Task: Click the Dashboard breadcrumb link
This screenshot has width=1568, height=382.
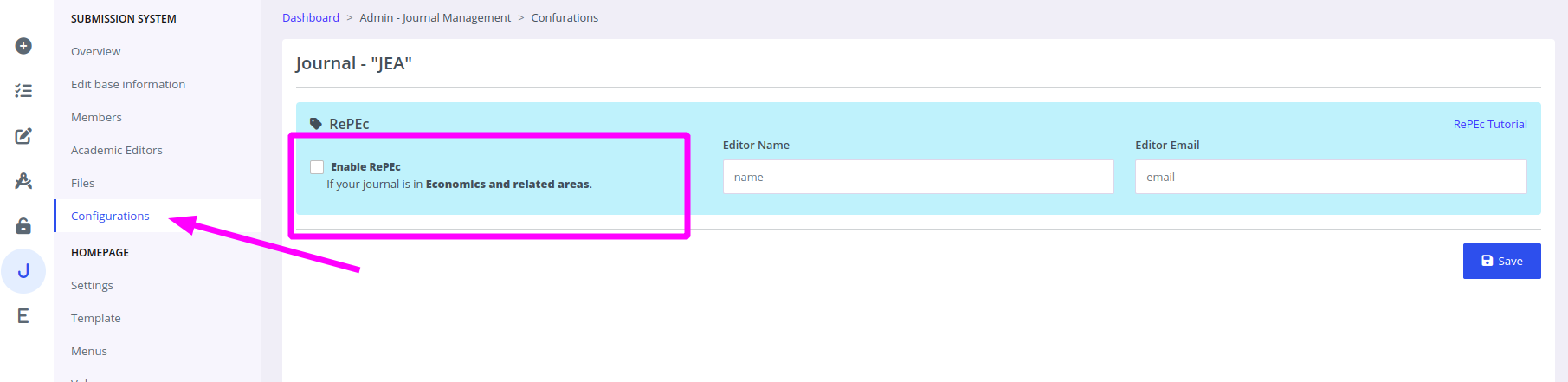Action: click(311, 17)
